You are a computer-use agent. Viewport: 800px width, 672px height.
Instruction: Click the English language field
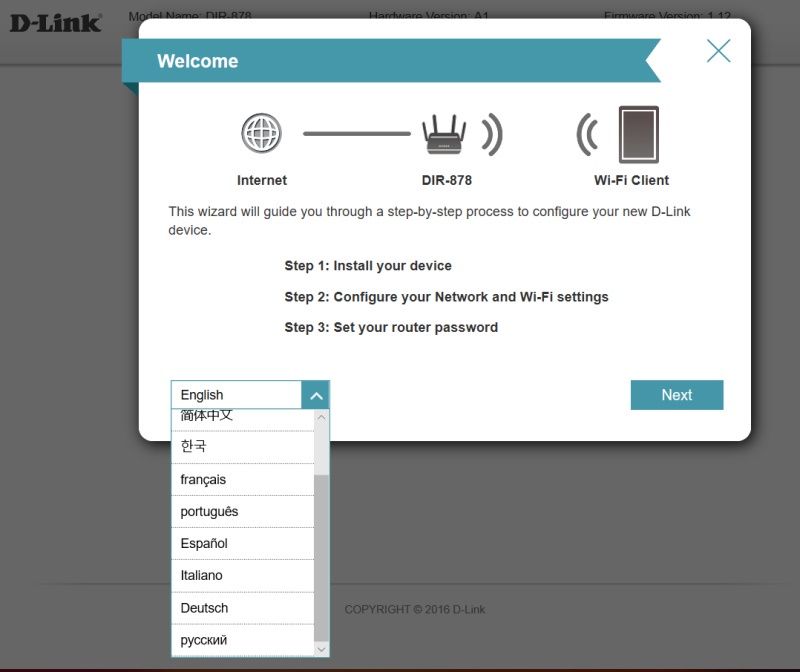click(236, 395)
